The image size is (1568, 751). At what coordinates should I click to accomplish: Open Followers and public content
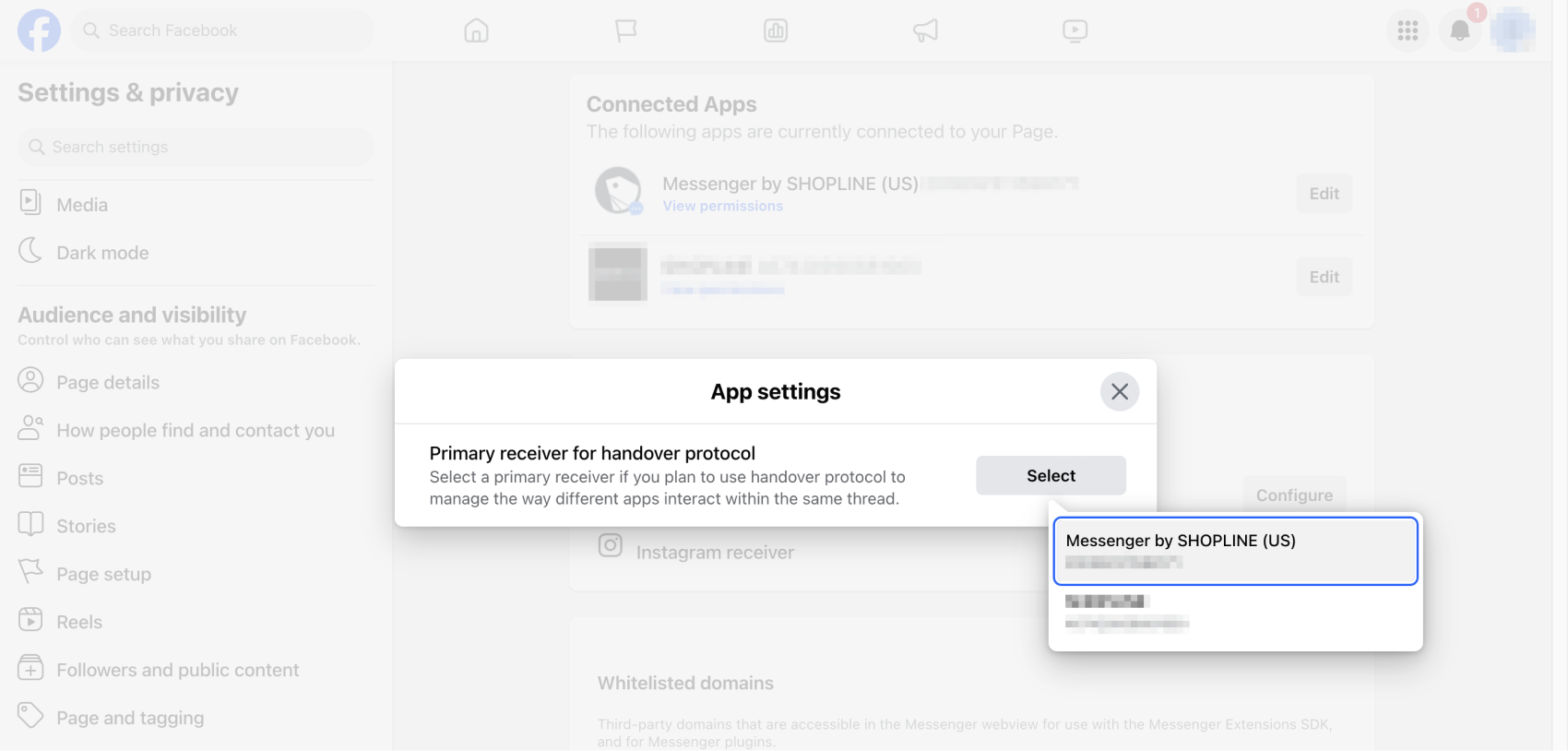(x=177, y=670)
